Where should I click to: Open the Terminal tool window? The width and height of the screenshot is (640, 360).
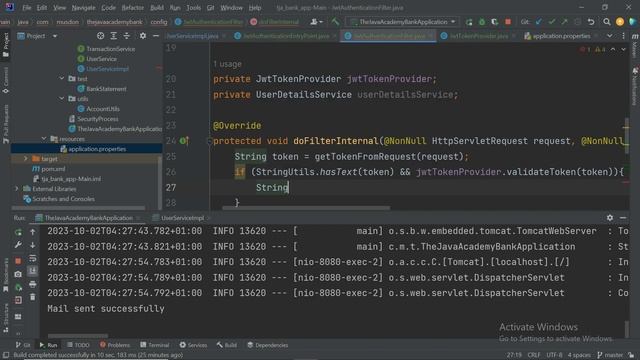pos(155,345)
